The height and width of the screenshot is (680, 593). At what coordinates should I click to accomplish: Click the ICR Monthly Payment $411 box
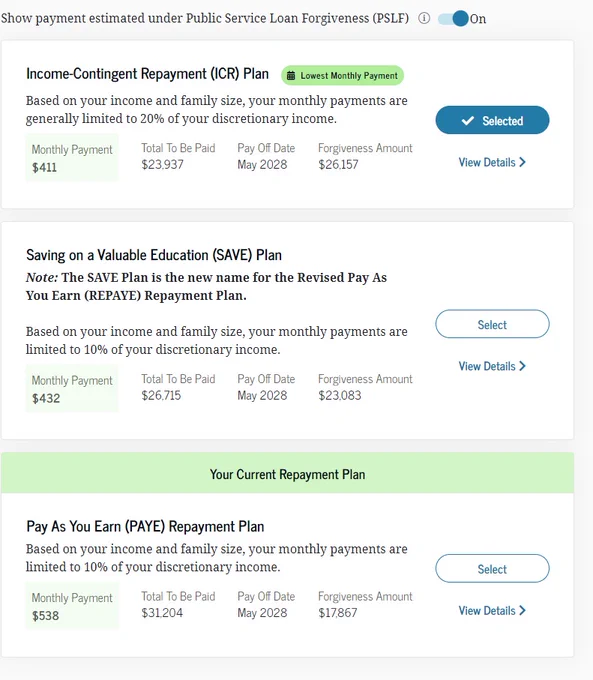pos(72,158)
